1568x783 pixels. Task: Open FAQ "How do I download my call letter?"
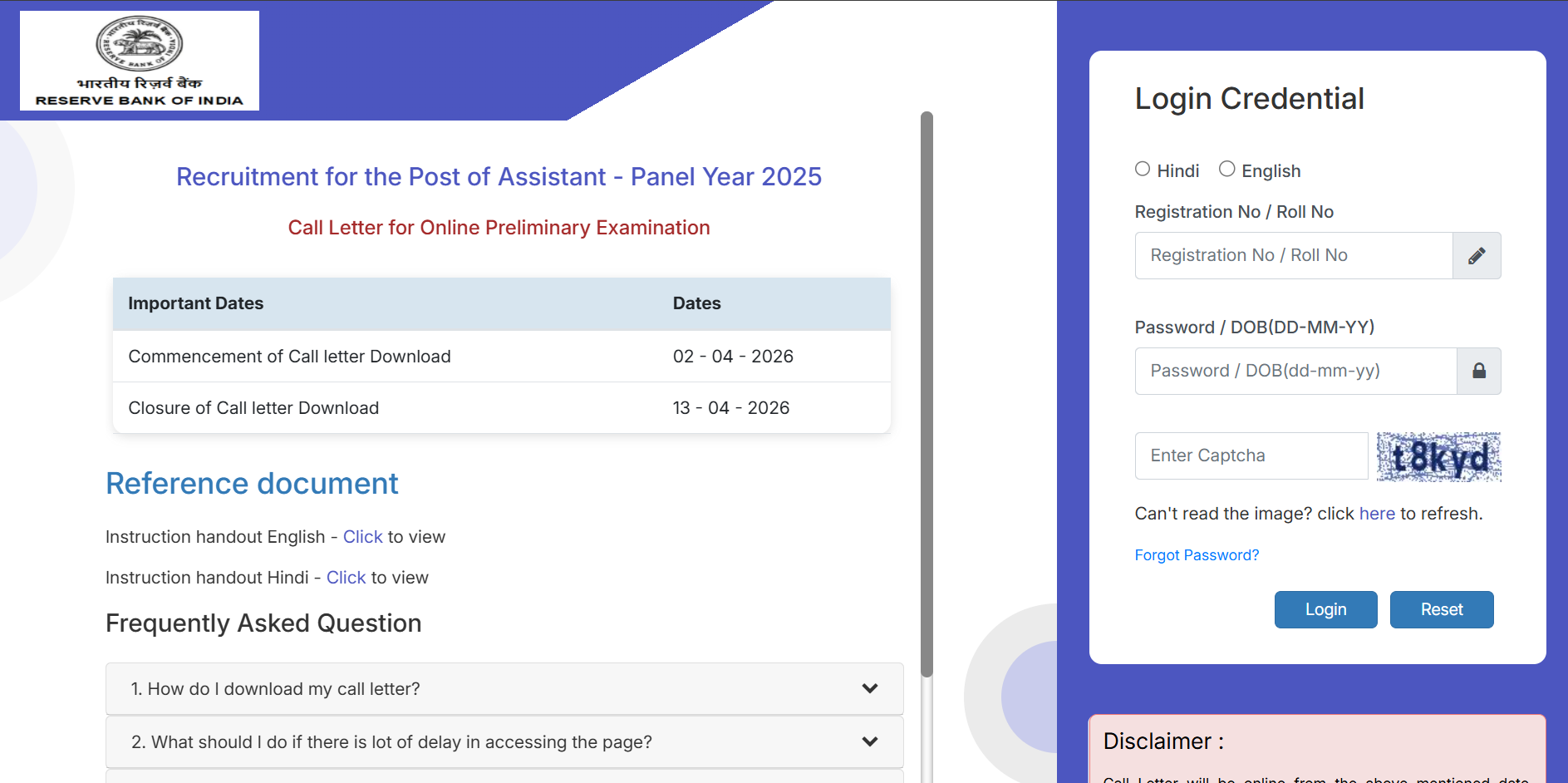click(x=275, y=689)
